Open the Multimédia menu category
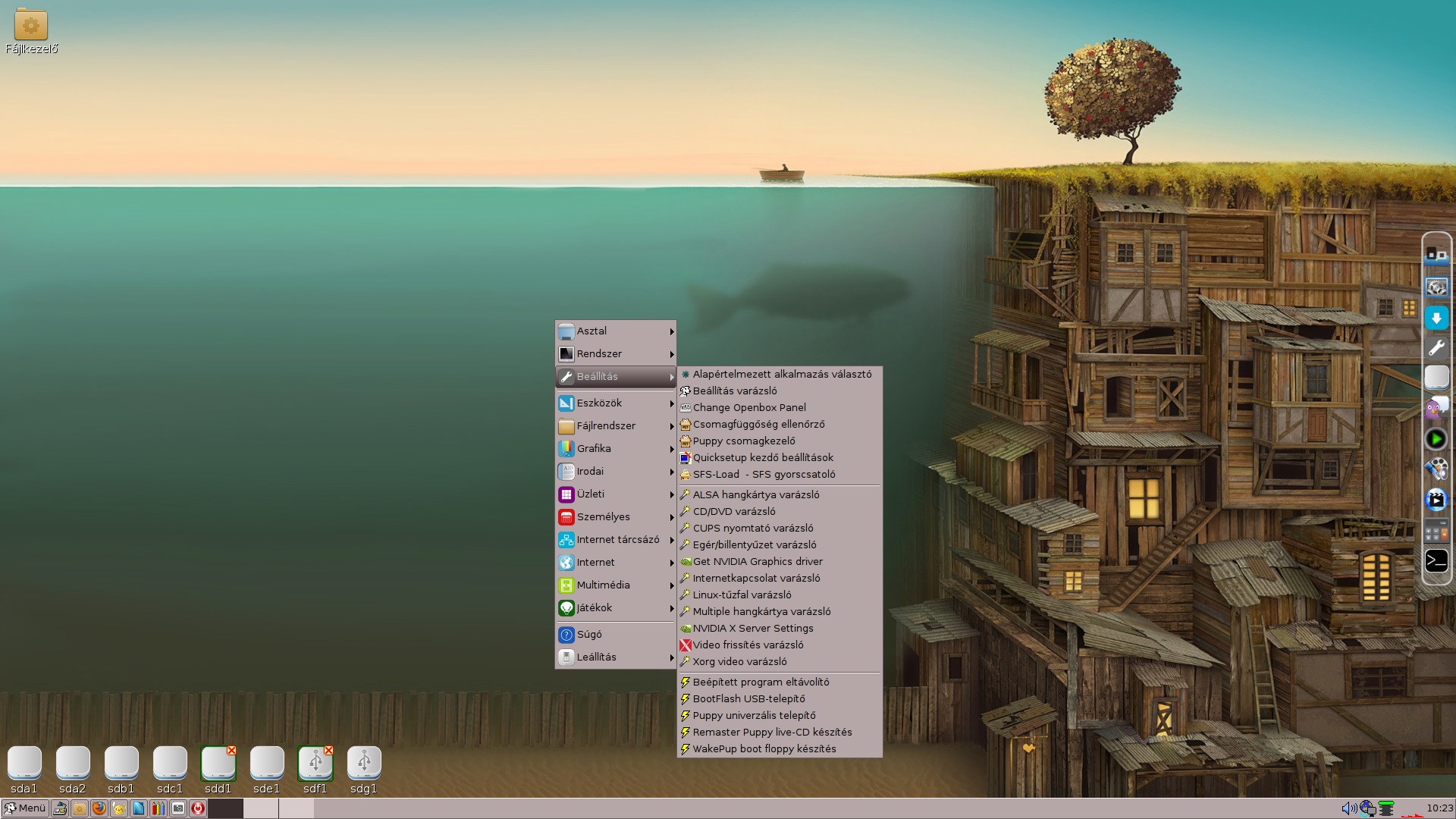This screenshot has height=819, width=1456. click(616, 585)
